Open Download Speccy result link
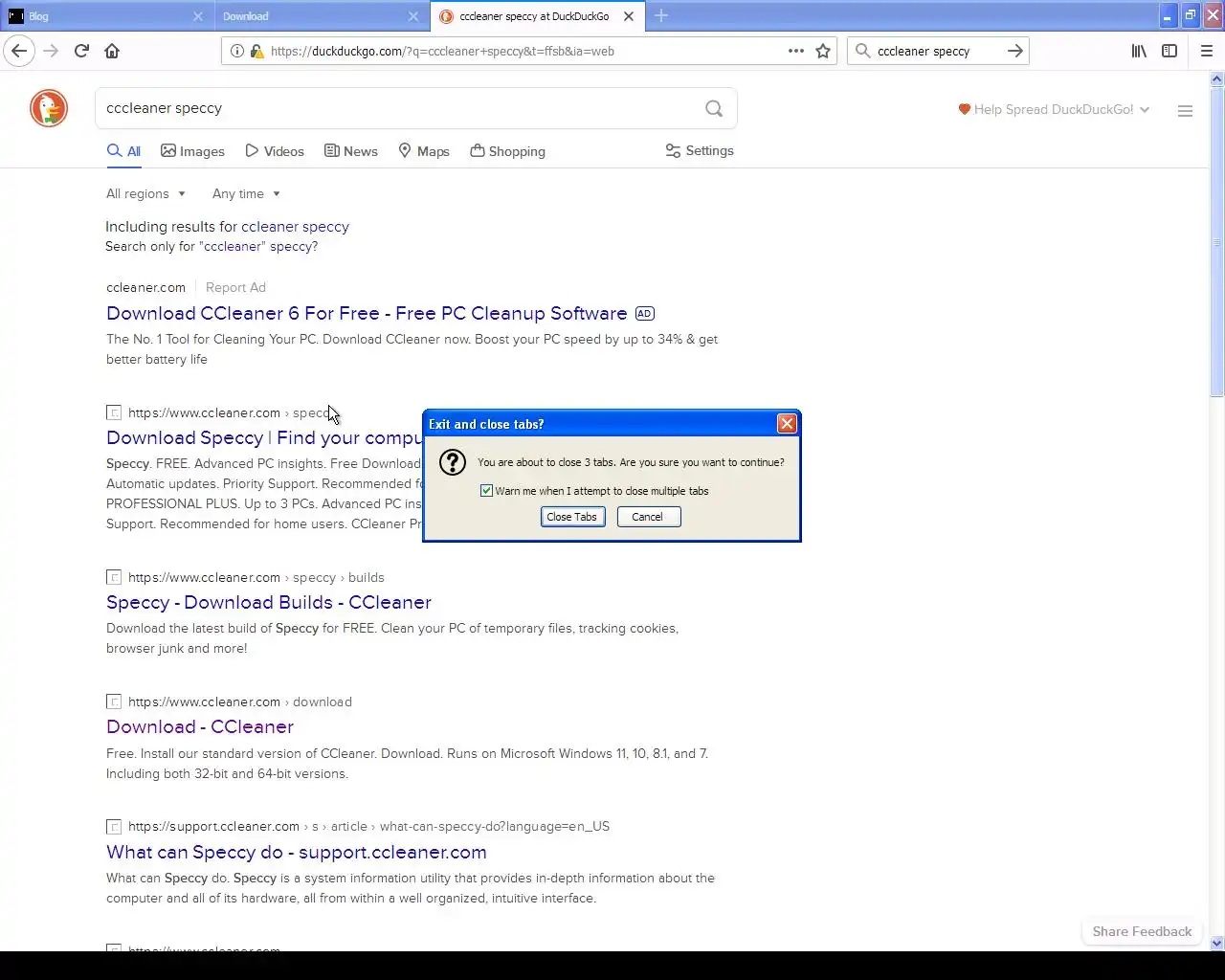1225x980 pixels. click(x=264, y=437)
